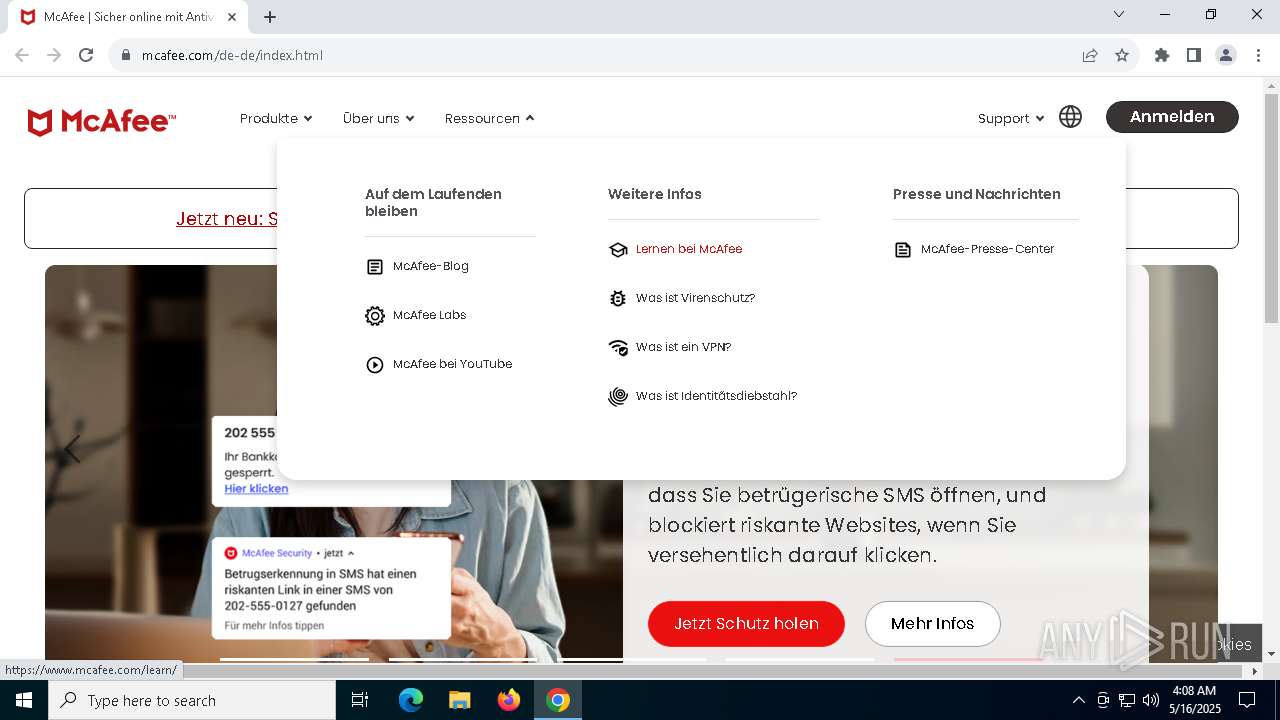This screenshot has height=720, width=1280.
Task: Click the Anmelden button
Action: point(1172,117)
